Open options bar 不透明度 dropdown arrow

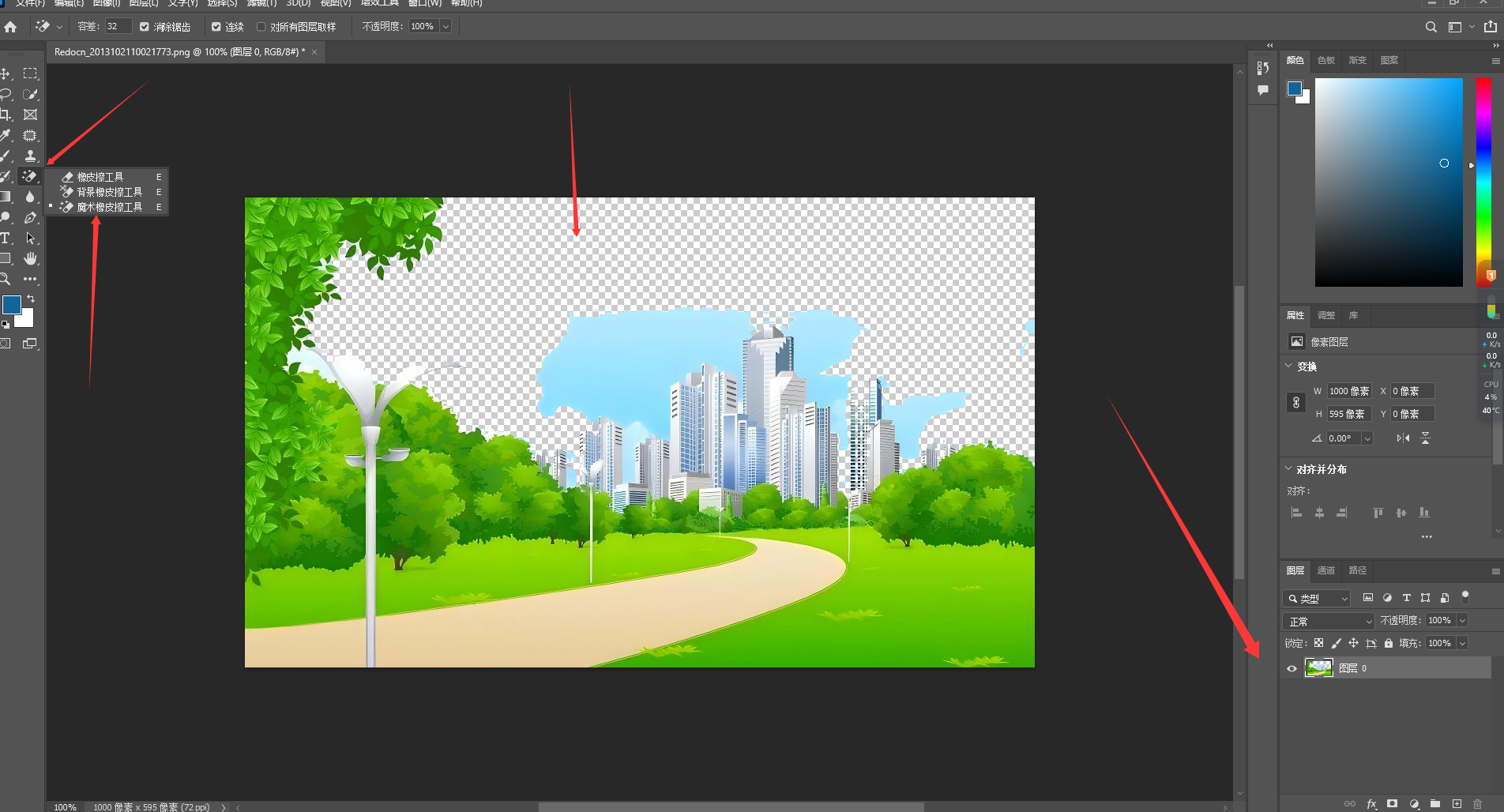(x=446, y=27)
